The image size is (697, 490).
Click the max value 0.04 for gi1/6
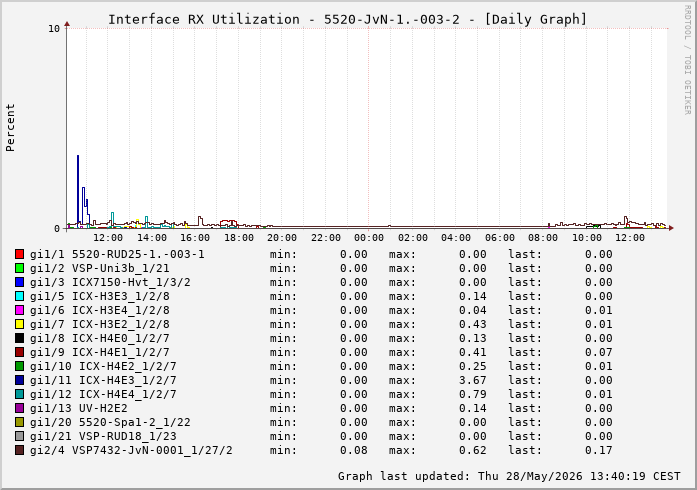[x=473, y=310]
